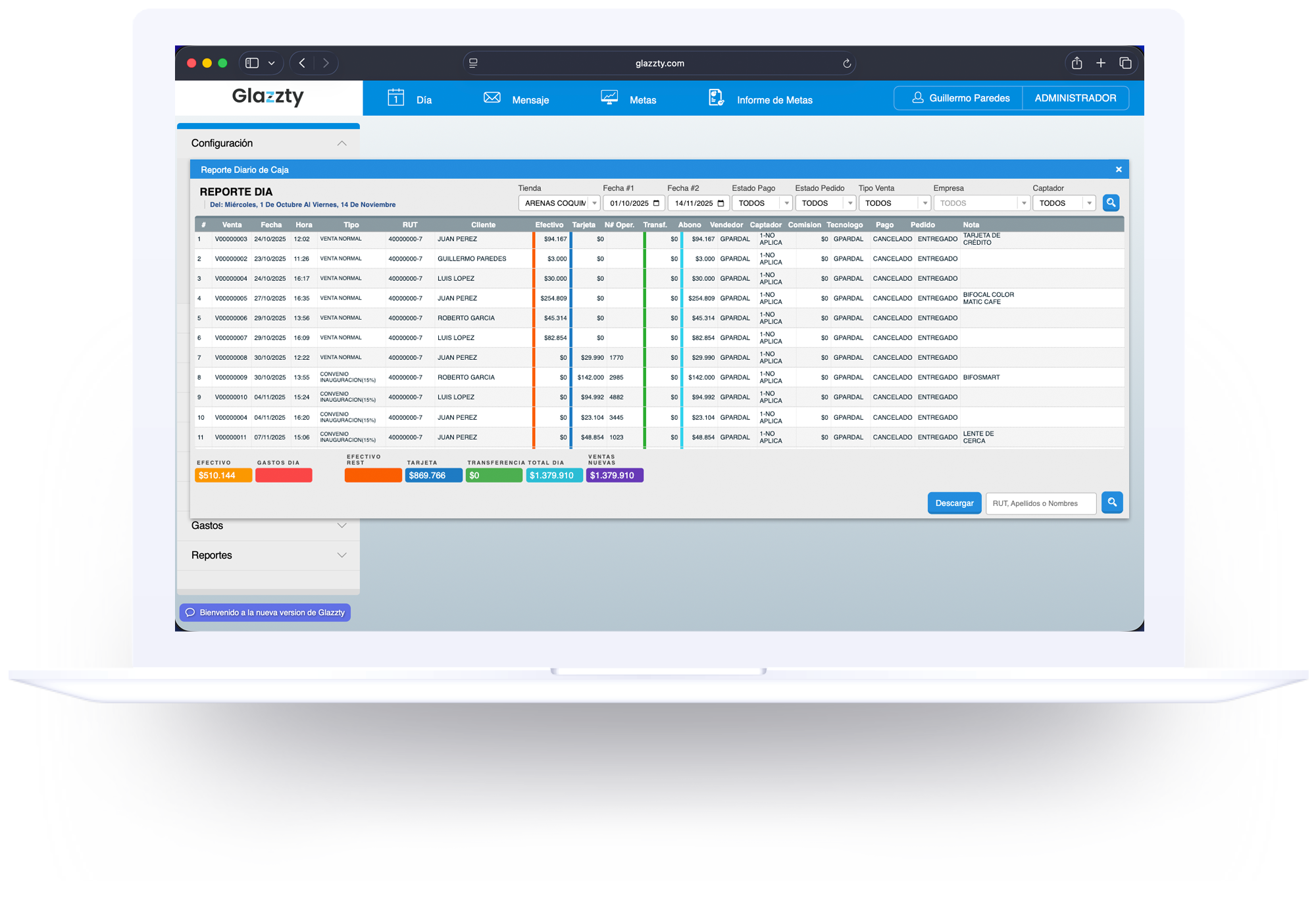The width and height of the screenshot is (1316, 921).
Task: Click the browser share icon
Action: [x=1076, y=62]
